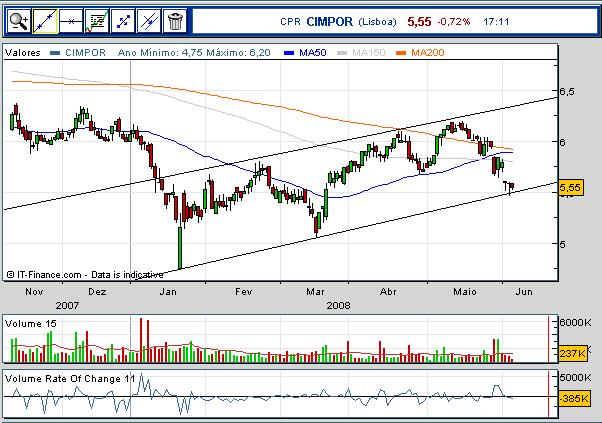This screenshot has height=423, width=602.
Task: Click the Valores panel label
Action: pyautogui.click(x=23, y=53)
